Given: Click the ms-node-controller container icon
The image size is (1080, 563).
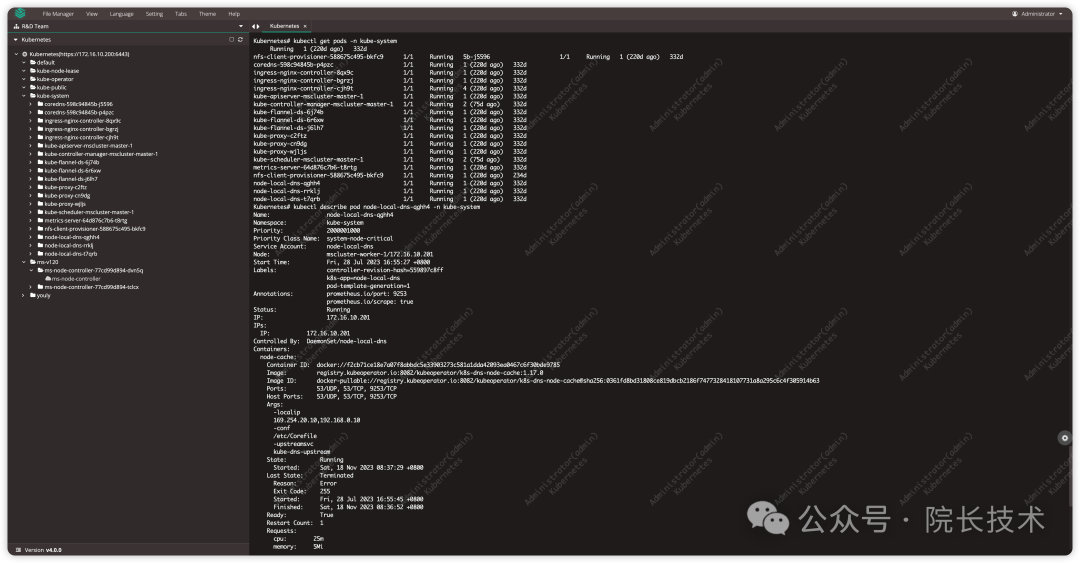Looking at the screenshot, I should [x=48, y=278].
